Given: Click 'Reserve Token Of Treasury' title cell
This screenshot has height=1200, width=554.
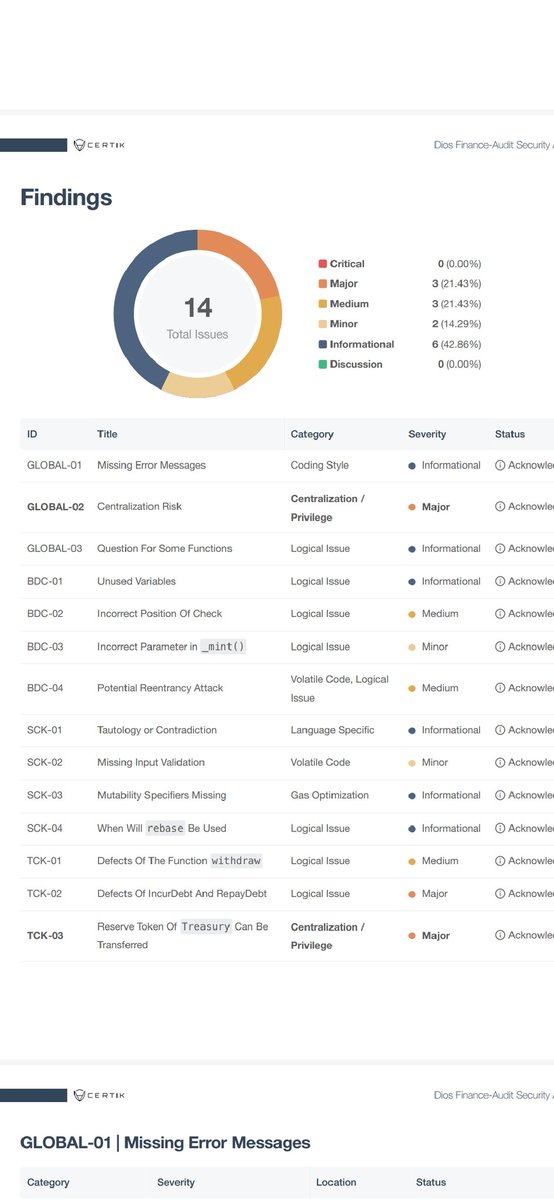Looking at the screenshot, I should (183, 936).
